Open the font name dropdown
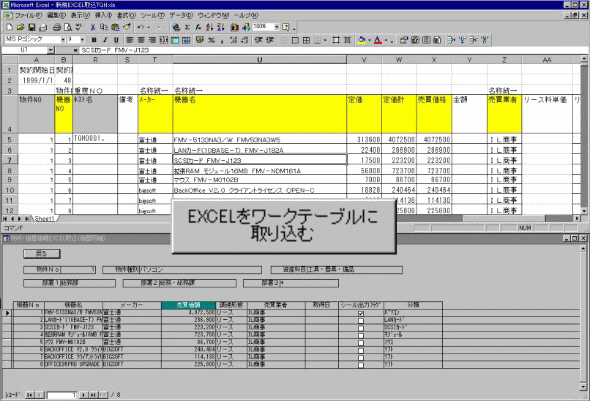 coord(63,39)
